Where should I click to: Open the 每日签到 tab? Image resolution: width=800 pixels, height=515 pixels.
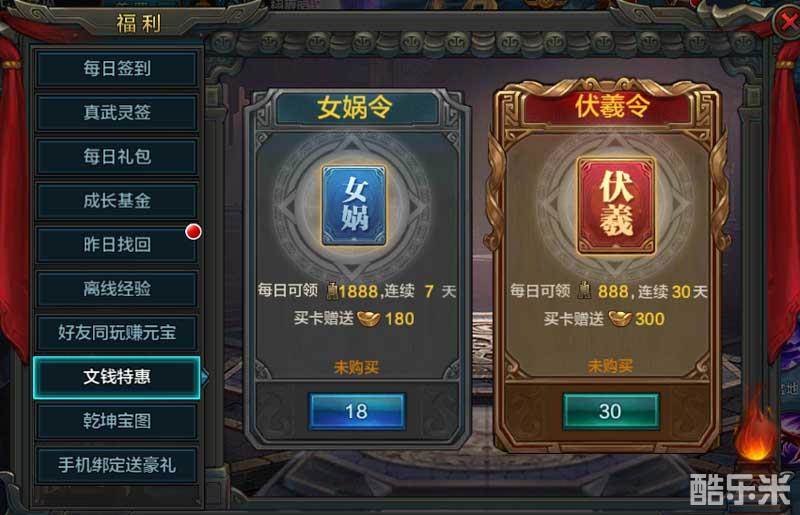coord(117,68)
